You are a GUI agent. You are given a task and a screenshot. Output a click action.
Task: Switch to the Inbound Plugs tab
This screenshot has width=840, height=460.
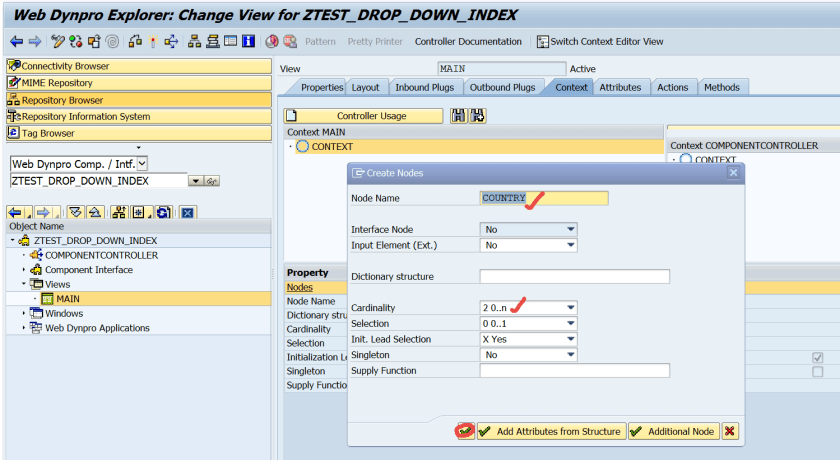[424, 87]
